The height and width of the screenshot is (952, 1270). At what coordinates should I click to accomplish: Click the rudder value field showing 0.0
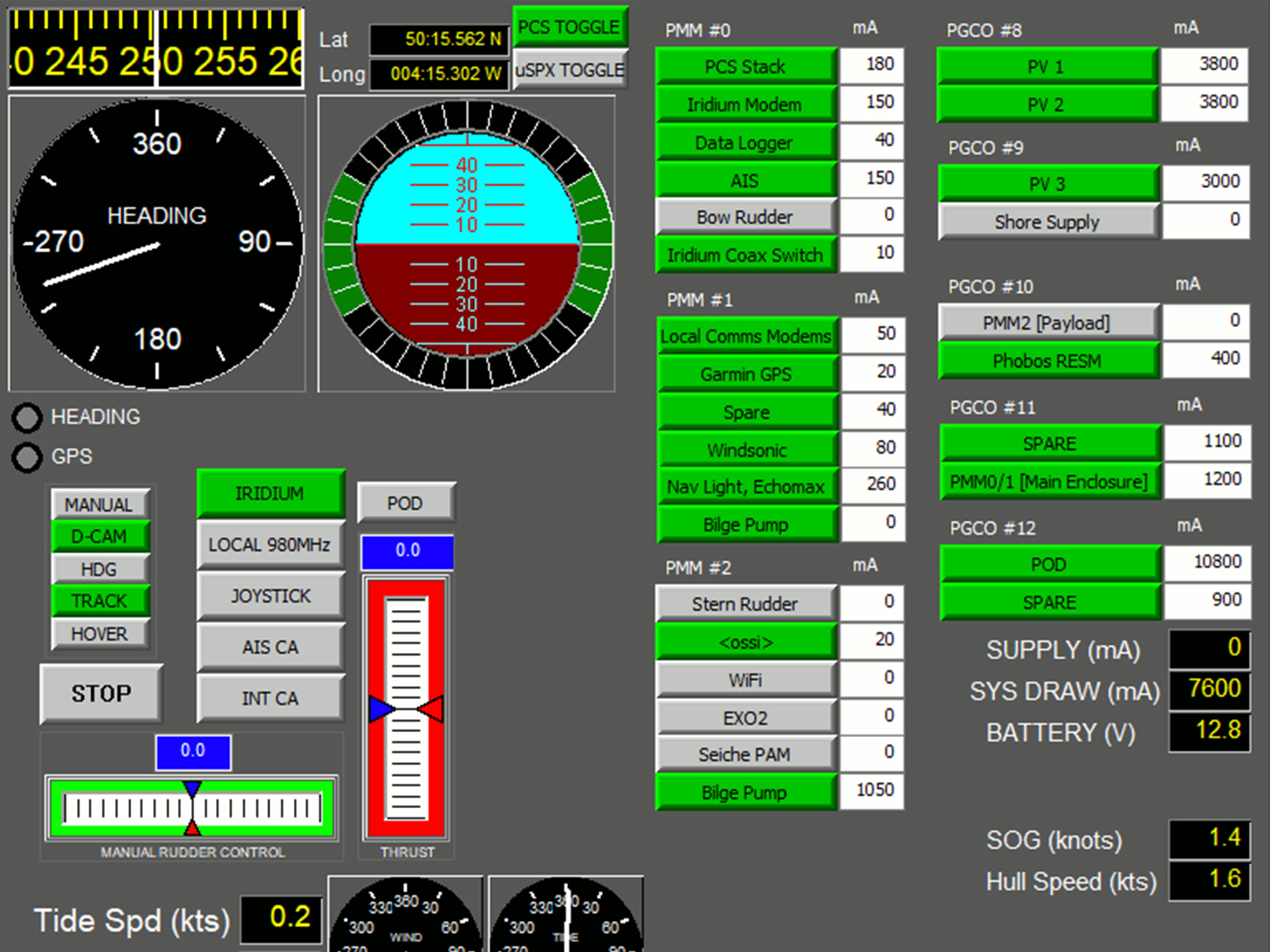[x=193, y=751]
